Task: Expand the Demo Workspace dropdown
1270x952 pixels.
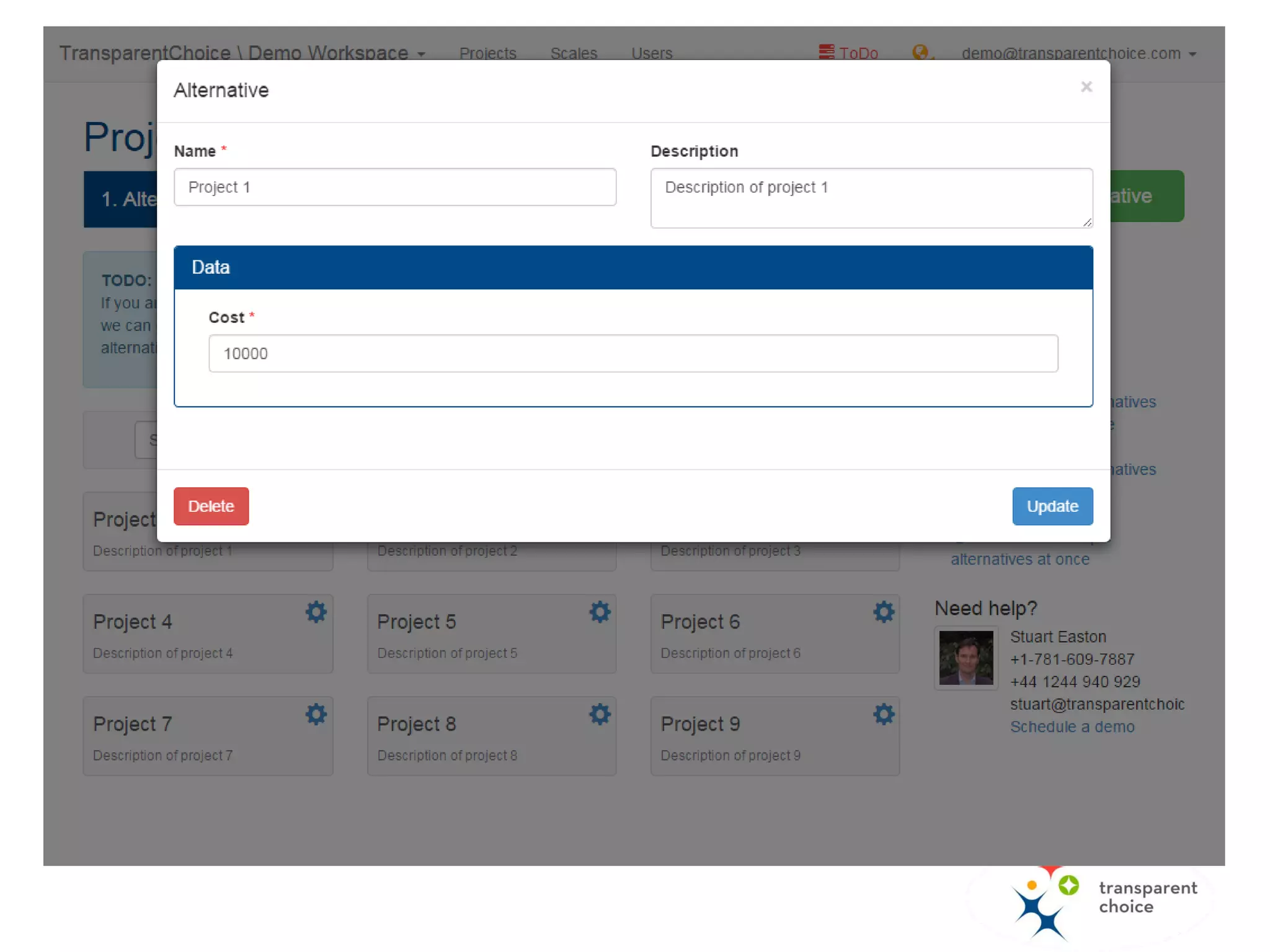Action: click(329, 53)
